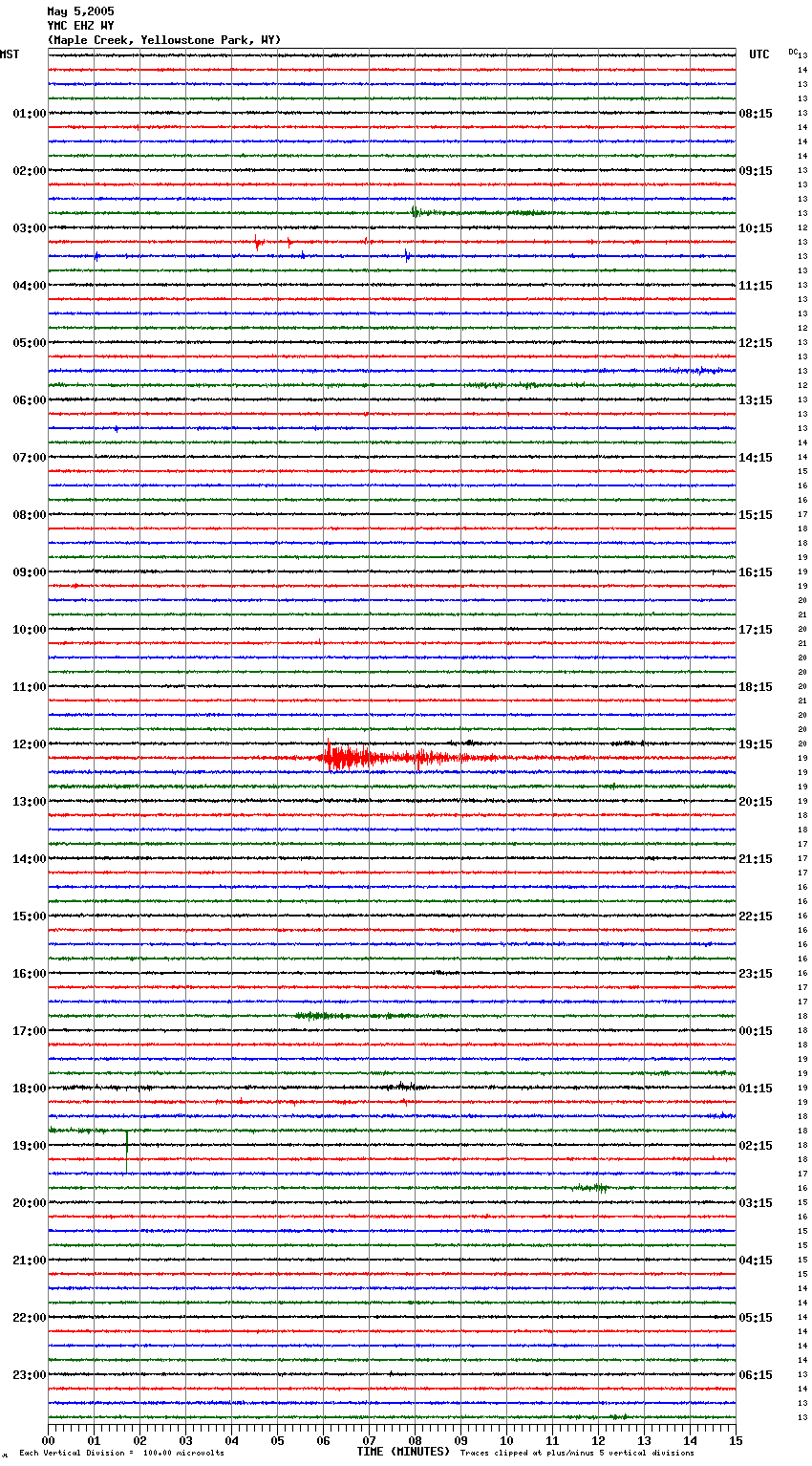Click the red spike after 03:00 near minute 4.5

click(x=258, y=243)
